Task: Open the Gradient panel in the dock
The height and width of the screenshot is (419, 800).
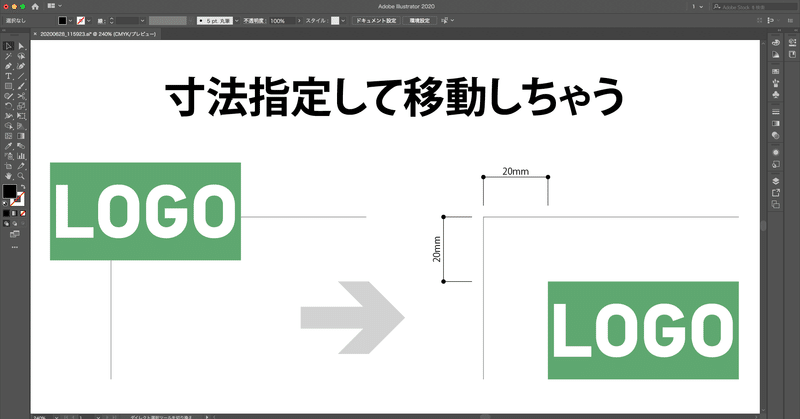Action: [776, 123]
